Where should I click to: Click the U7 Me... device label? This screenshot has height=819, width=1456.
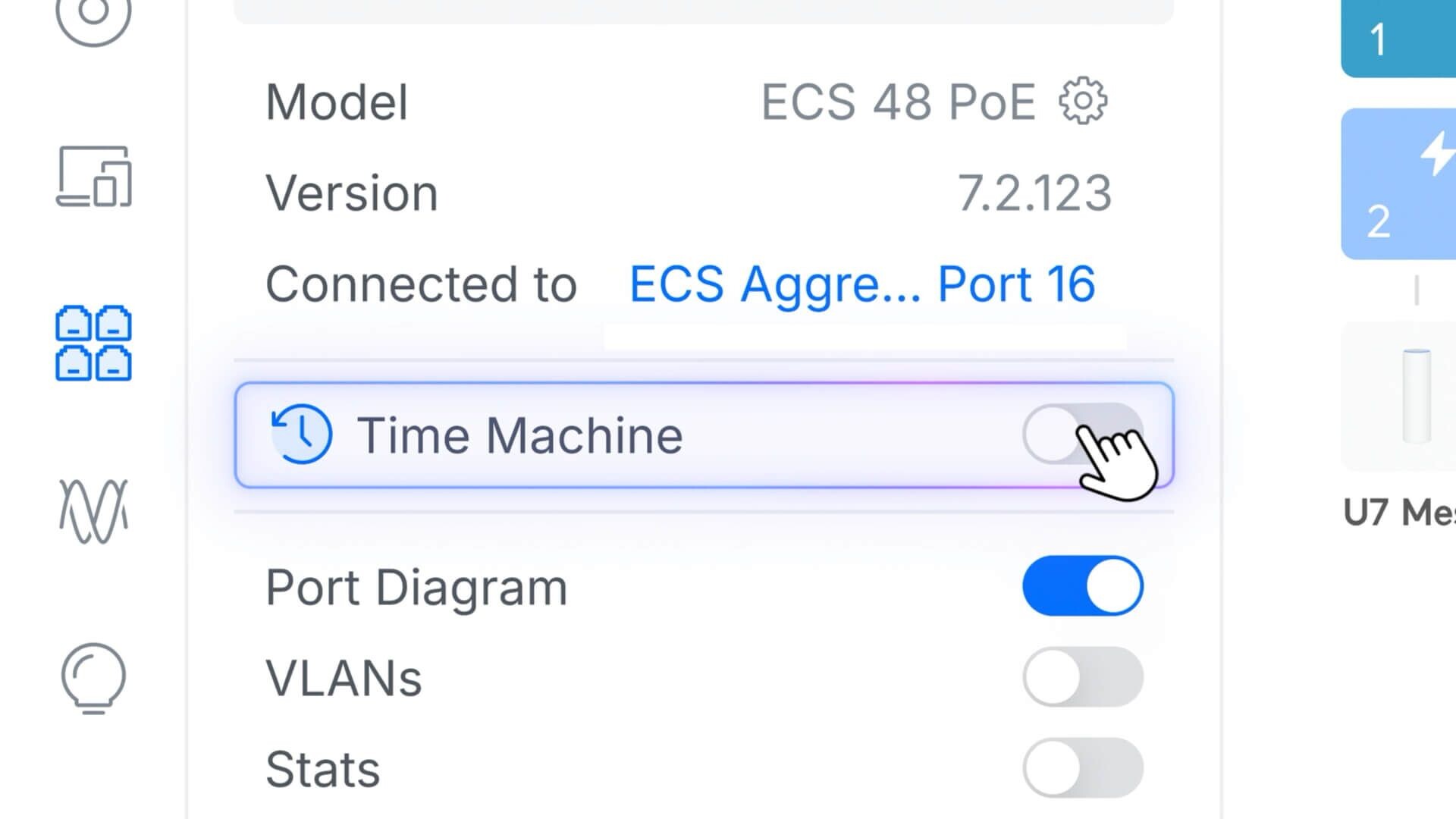click(1399, 513)
